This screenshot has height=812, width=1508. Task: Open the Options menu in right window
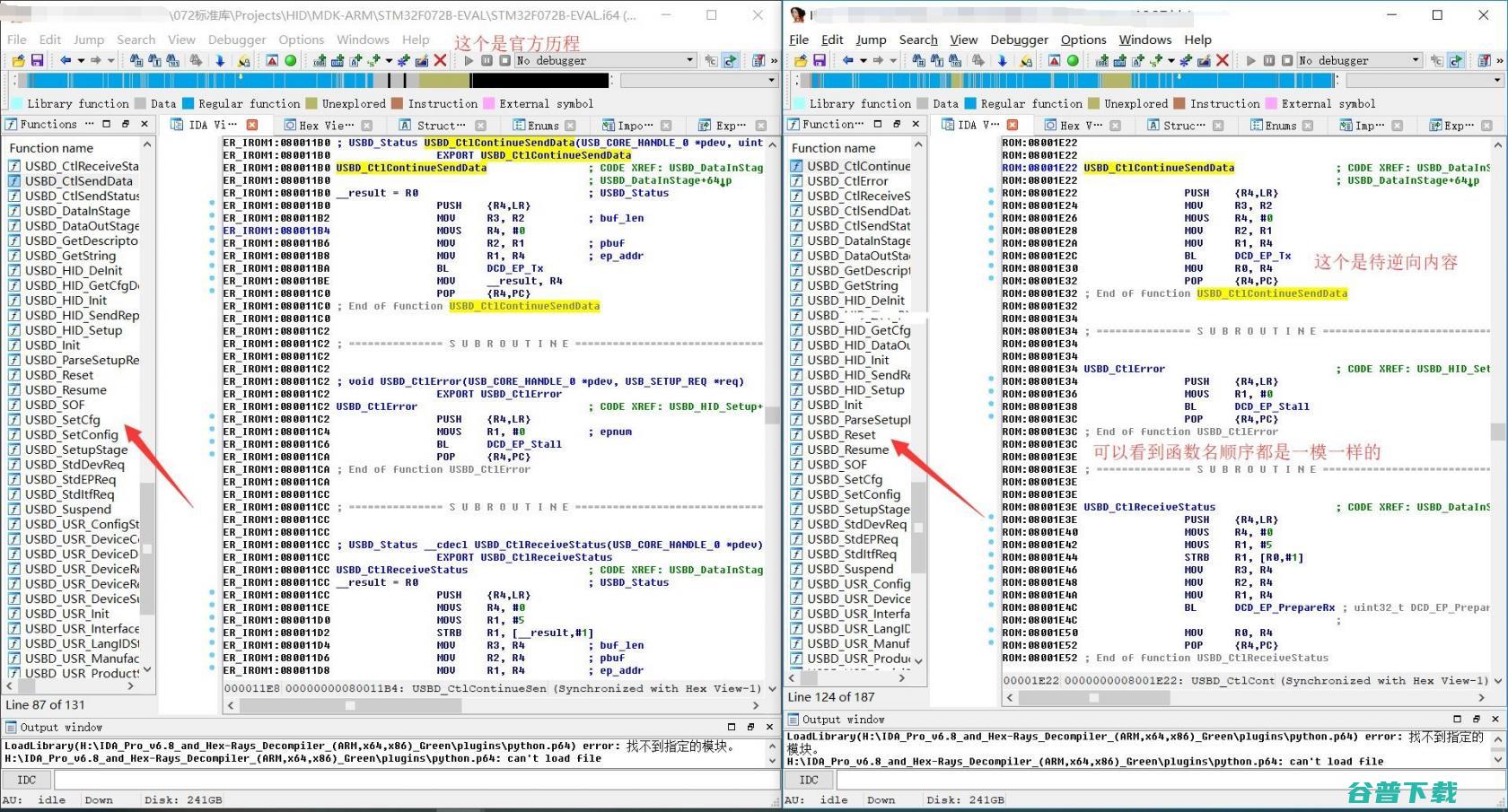(x=1083, y=39)
